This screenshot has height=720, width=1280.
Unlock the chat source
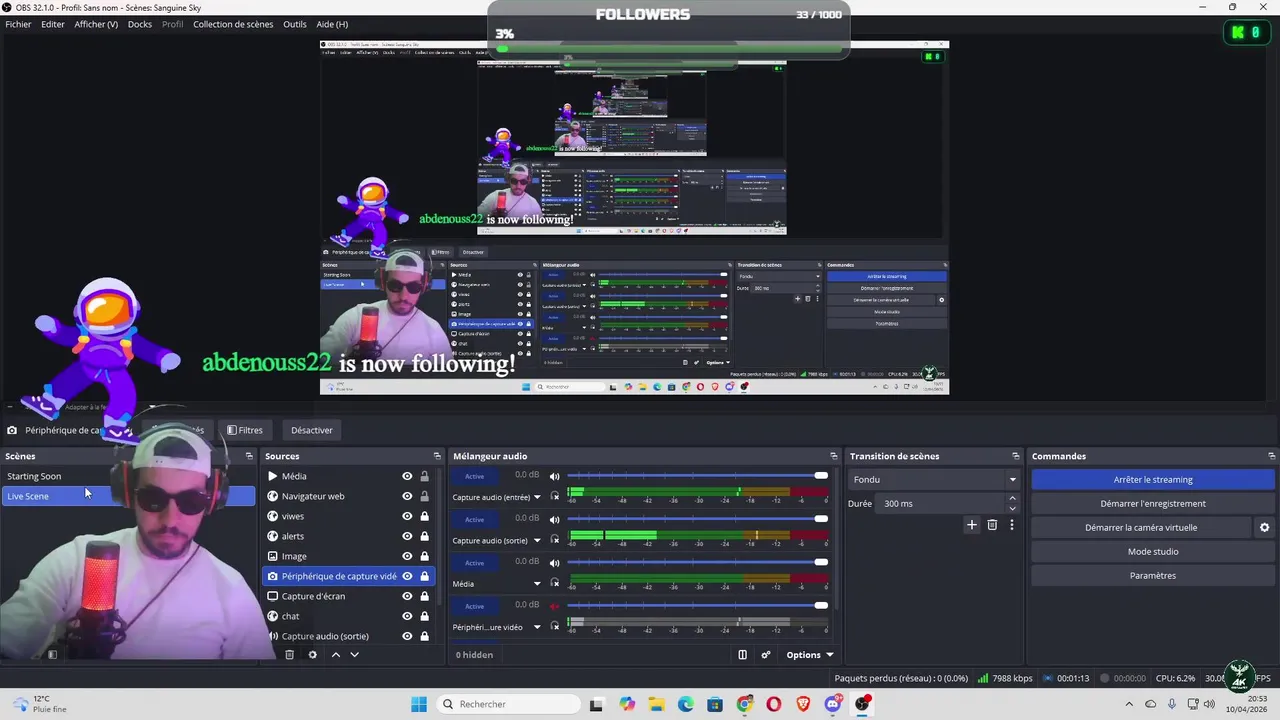424,616
